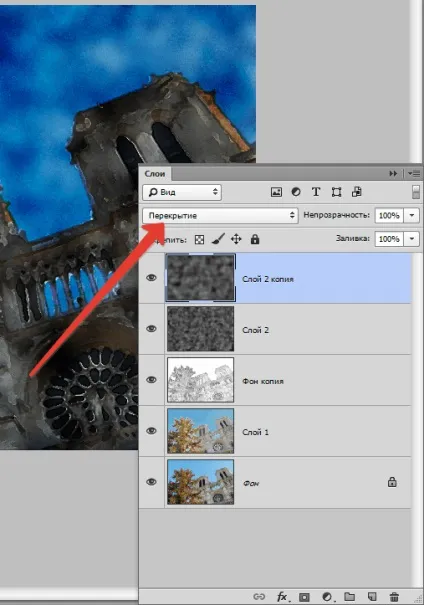Add layer style via fx icon
The width and height of the screenshot is (424, 605).
[x=282, y=597]
